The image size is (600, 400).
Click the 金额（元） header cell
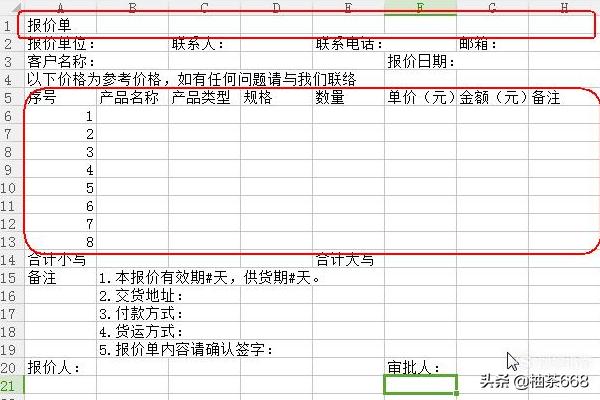(x=493, y=98)
